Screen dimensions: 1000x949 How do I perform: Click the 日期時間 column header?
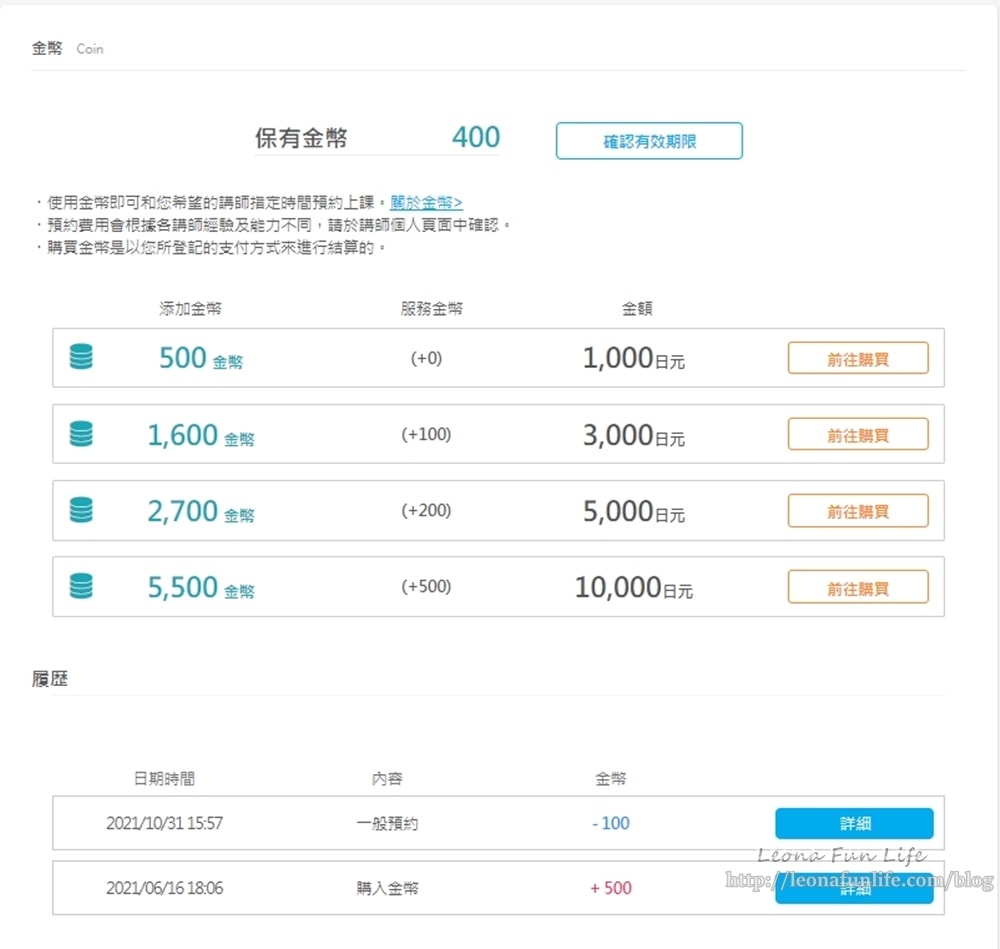pyautogui.click(x=164, y=779)
